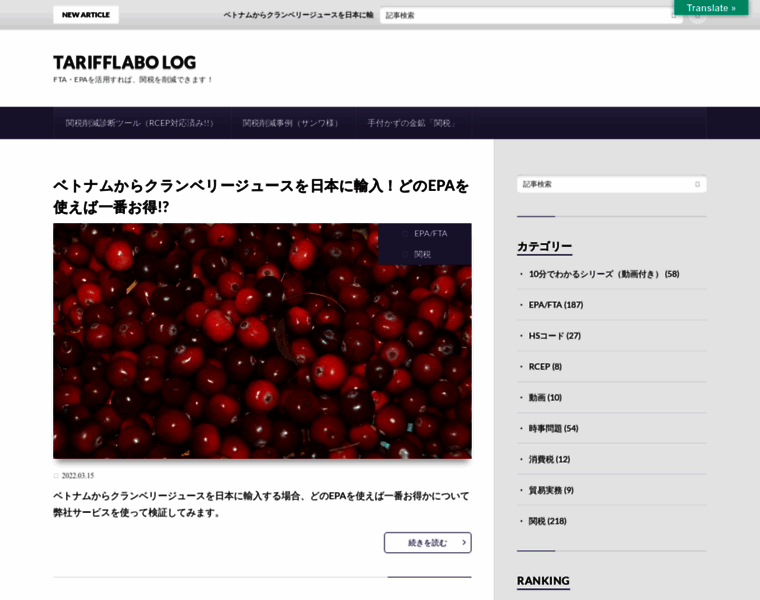Type in the header 記事検索 field

pyautogui.click(x=525, y=15)
